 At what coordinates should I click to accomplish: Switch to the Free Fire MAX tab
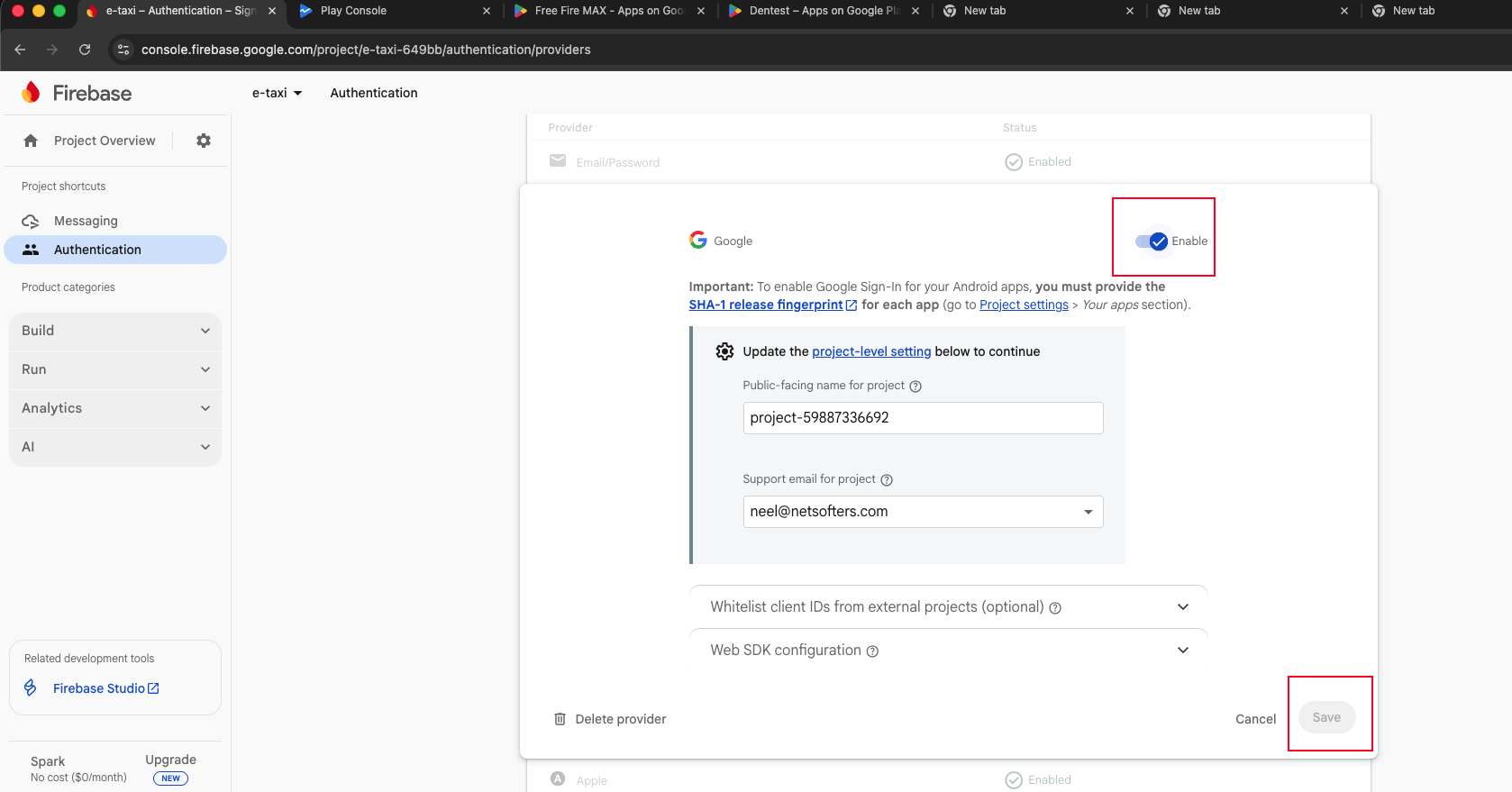pos(609,11)
